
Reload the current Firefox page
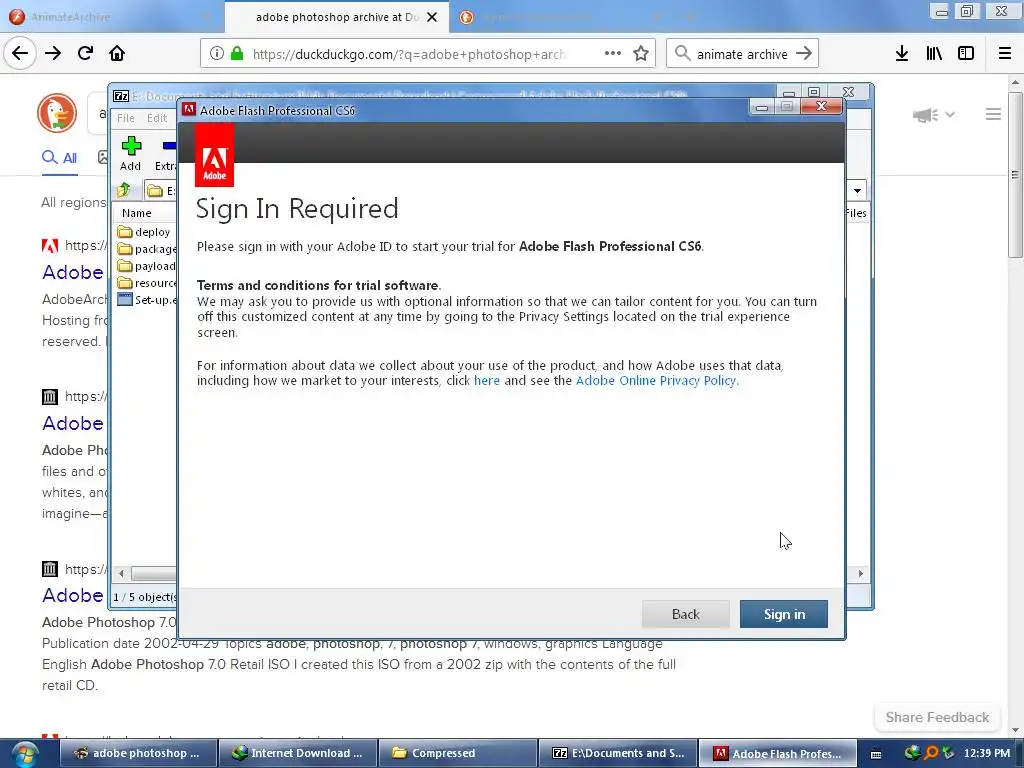click(85, 54)
